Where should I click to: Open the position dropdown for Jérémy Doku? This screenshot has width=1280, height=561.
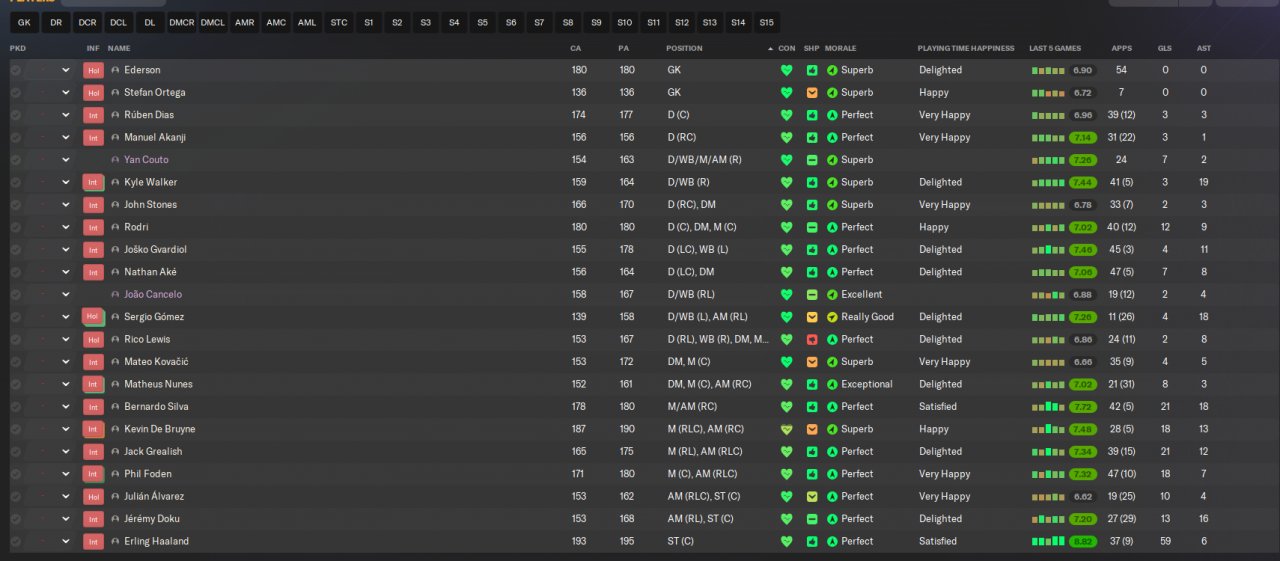coord(66,519)
